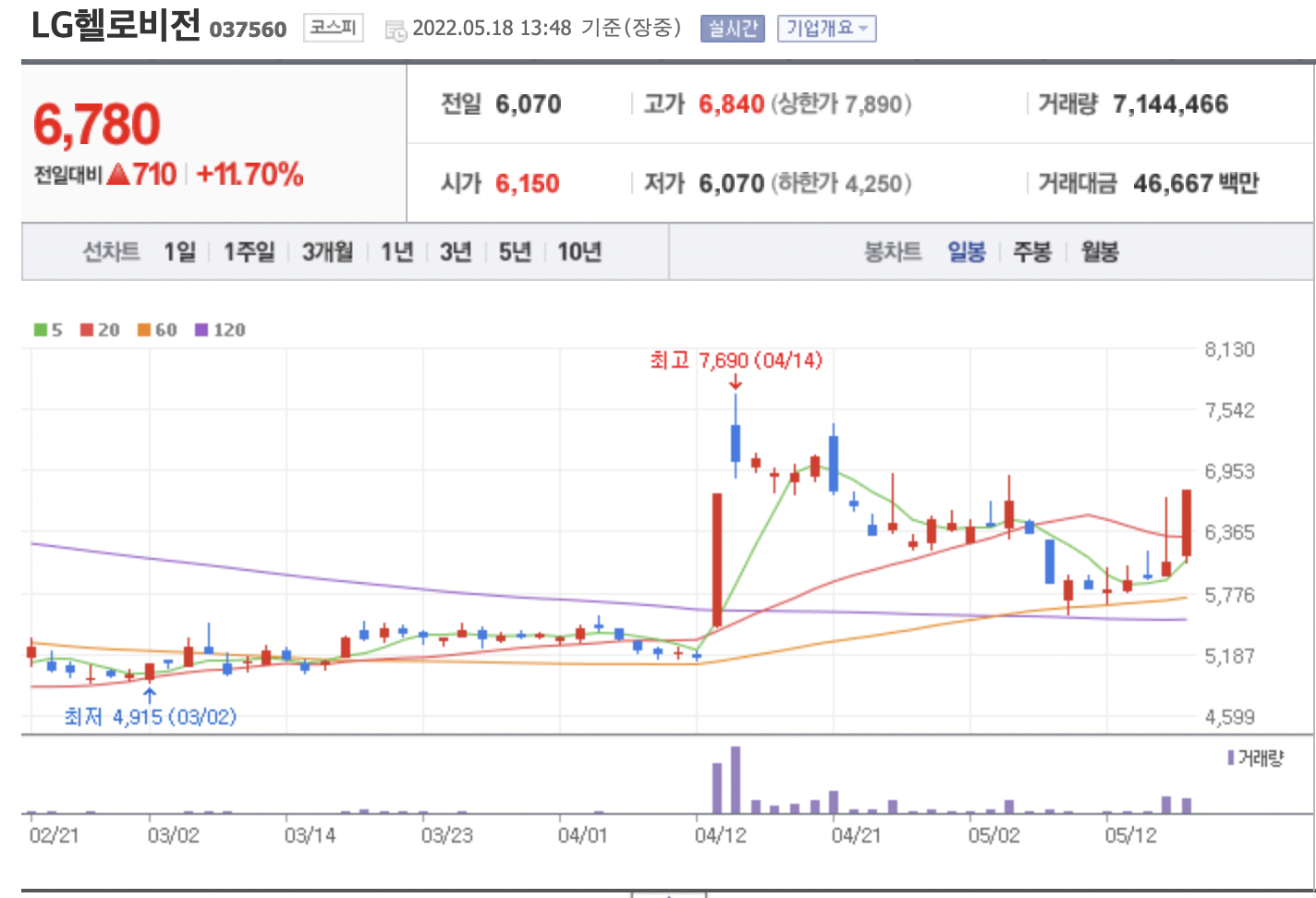Viewport: 1316px width, 898px height.
Task: Click the orange 60-day moving average swatch
Action: pos(144,330)
